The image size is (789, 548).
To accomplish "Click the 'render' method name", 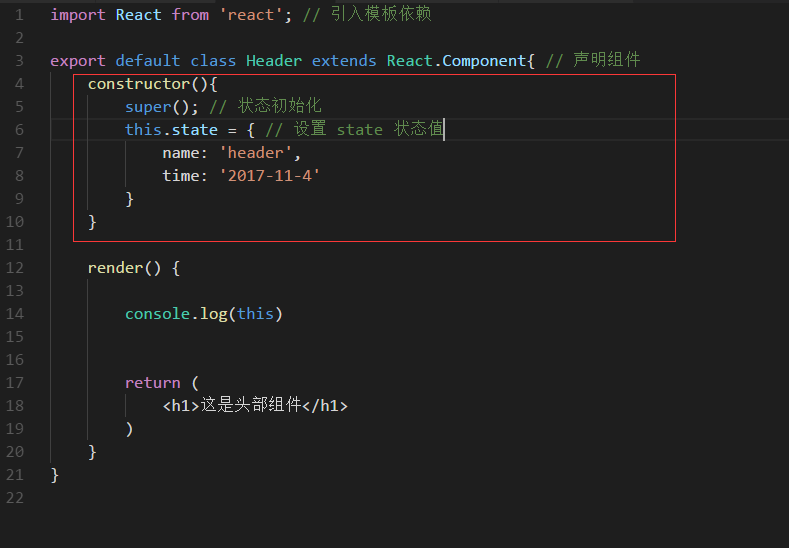I will [116, 268].
